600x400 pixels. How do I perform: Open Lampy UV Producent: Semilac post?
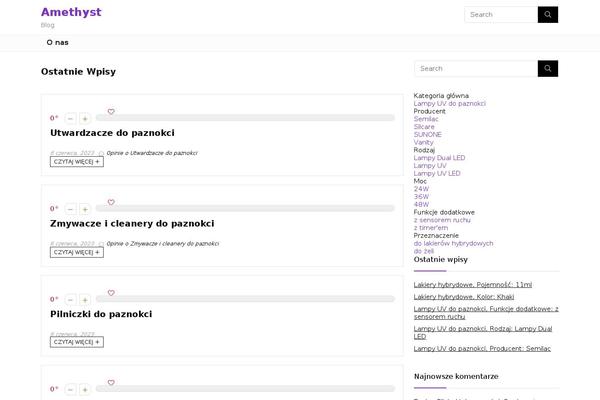(x=482, y=349)
